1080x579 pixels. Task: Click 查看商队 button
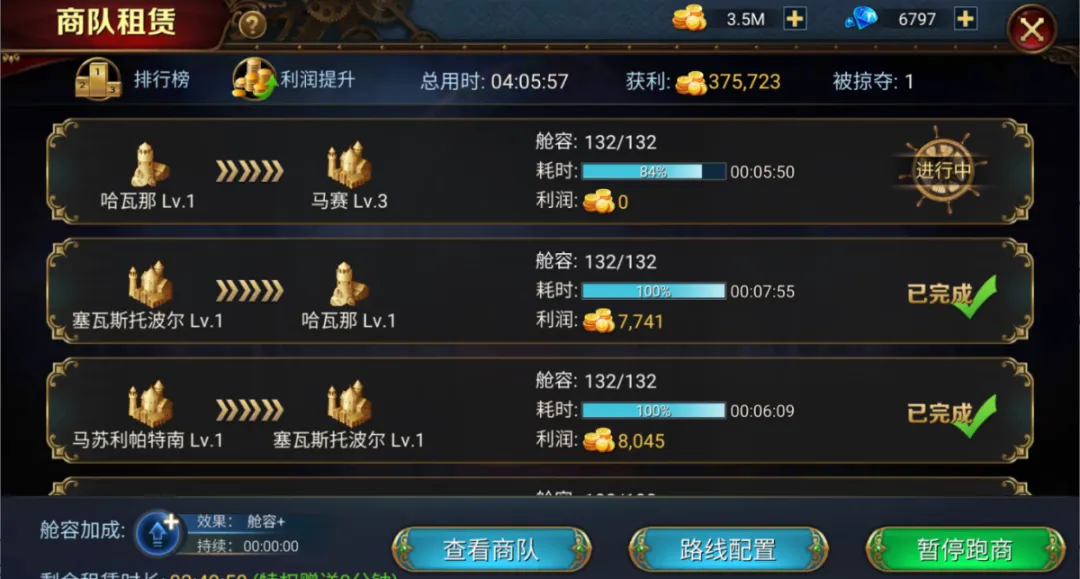pos(491,549)
